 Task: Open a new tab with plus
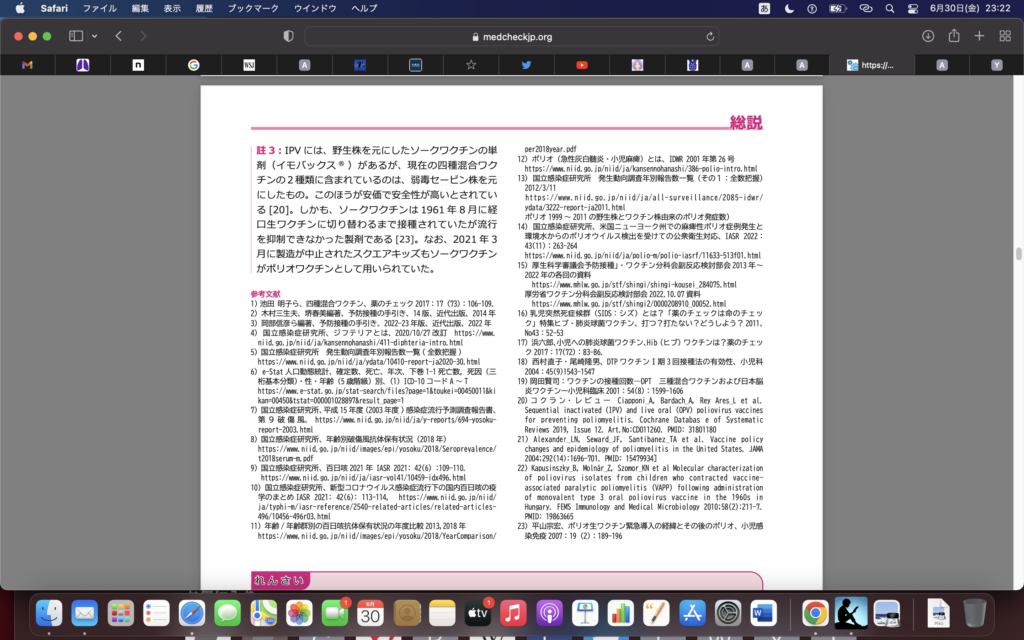[979, 36]
